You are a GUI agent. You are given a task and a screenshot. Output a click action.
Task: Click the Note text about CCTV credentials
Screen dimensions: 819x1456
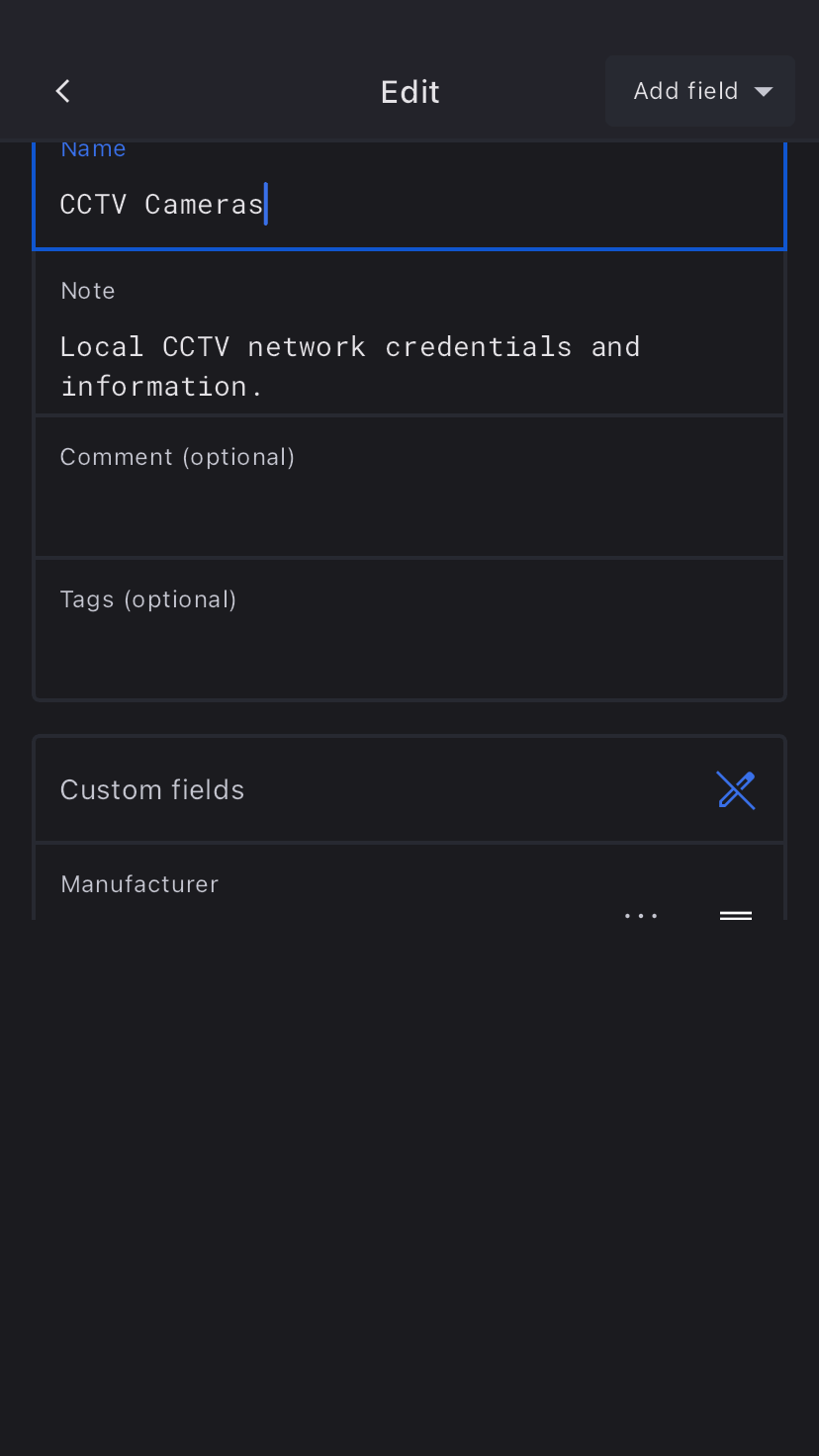click(350, 366)
